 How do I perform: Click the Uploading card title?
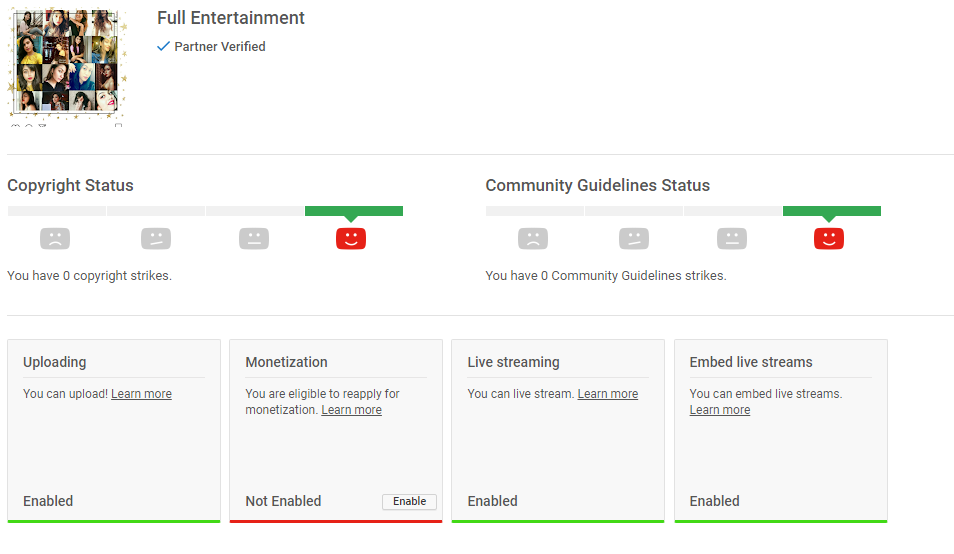click(55, 362)
